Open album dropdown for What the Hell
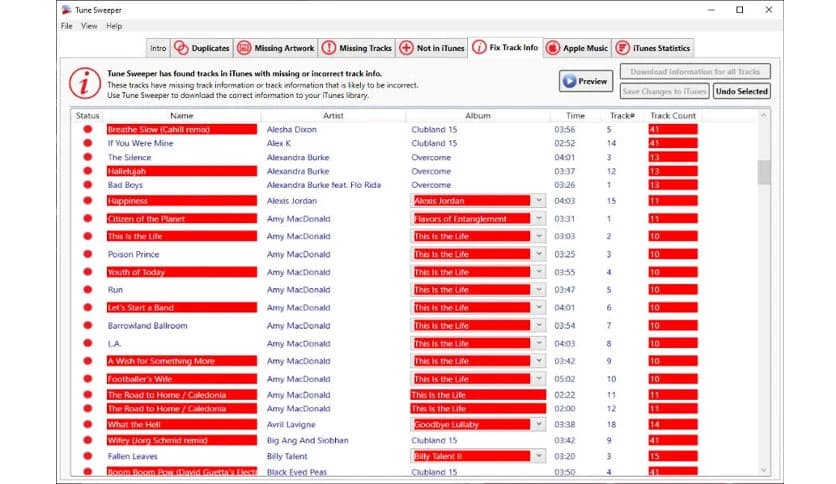Viewport: 836px width, 484px height. click(539, 424)
